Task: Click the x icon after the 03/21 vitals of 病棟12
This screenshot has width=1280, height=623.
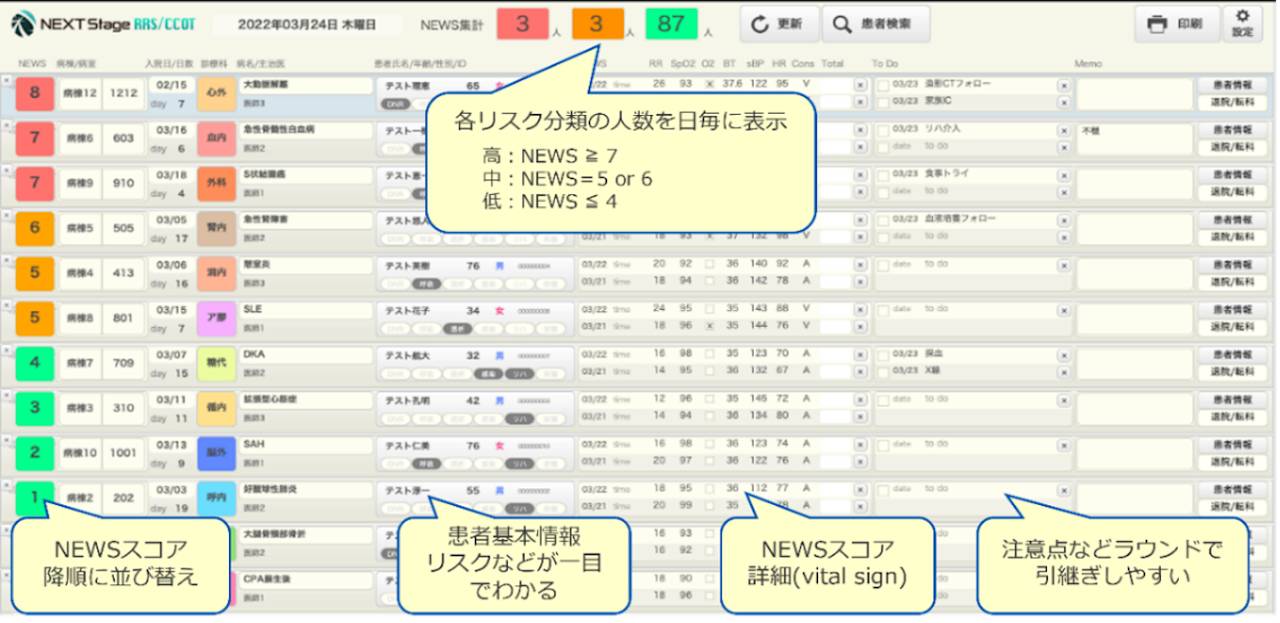Action: click(x=860, y=101)
